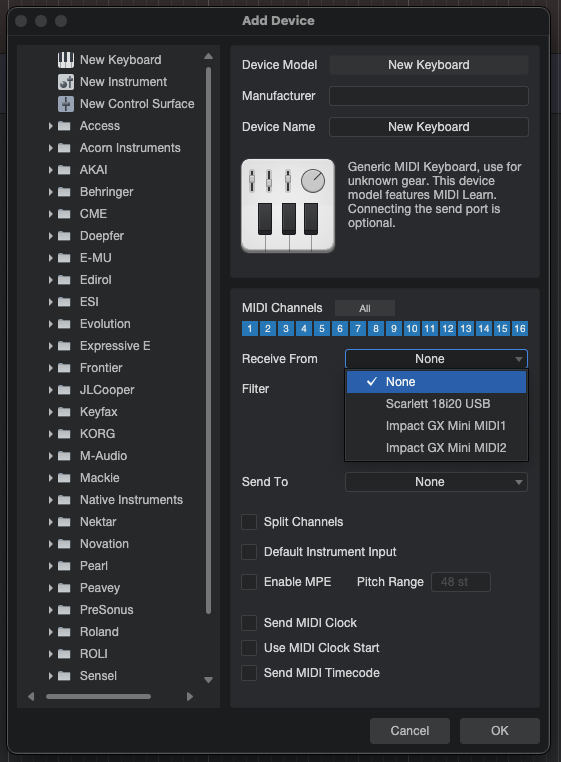
Task: Select Impact GX Mini MIDI1
Action: click(436, 426)
